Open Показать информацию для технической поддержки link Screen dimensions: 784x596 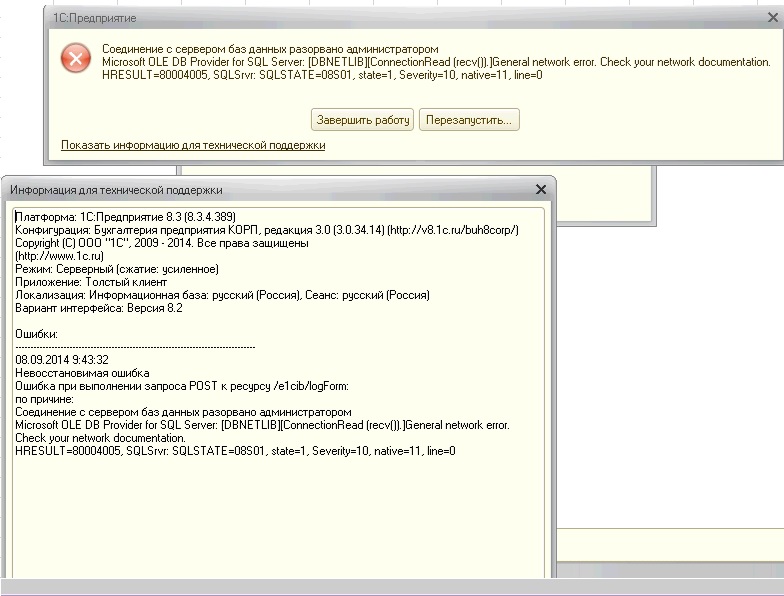pyautogui.click(x=193, y=145)
